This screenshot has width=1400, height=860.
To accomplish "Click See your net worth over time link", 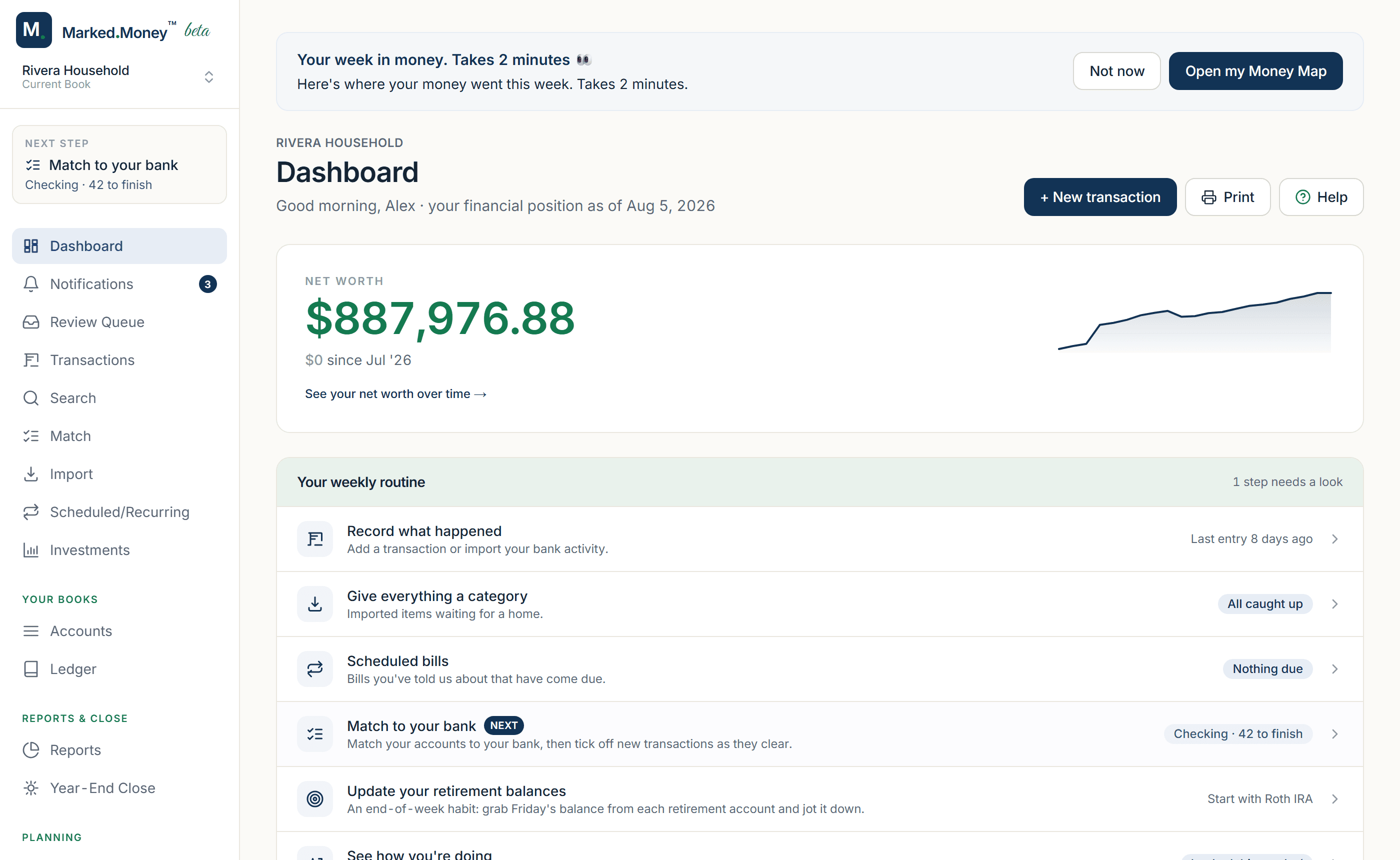I will 395,393.
